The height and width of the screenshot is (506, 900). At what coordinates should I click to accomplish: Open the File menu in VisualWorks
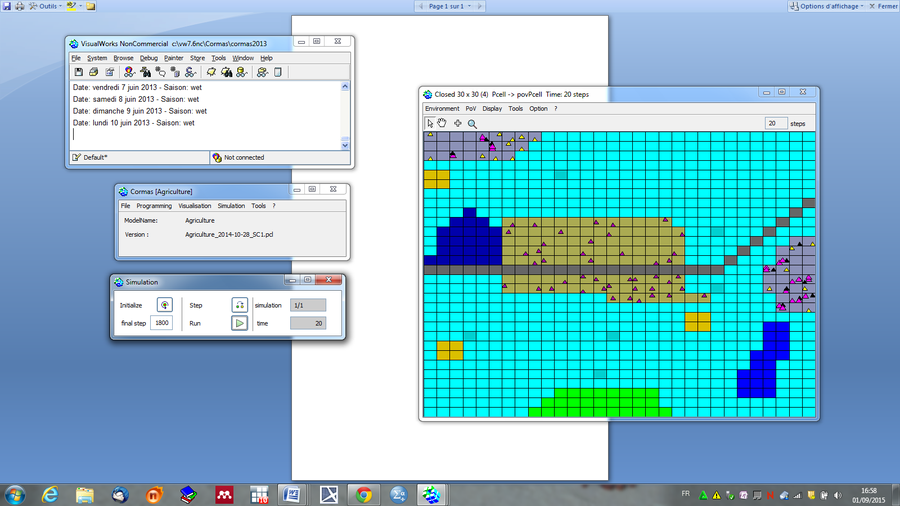(76, 58)
